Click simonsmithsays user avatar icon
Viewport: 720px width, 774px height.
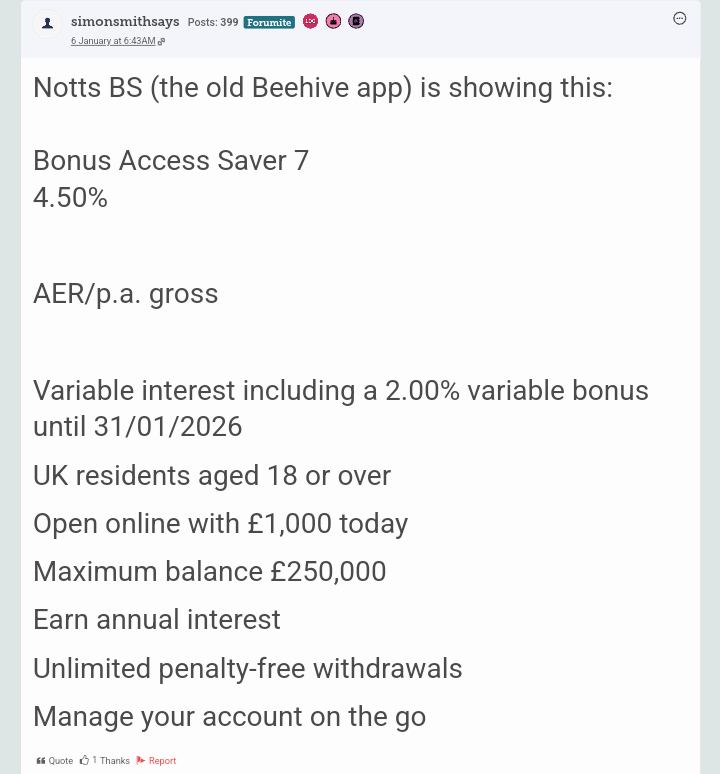47,23
